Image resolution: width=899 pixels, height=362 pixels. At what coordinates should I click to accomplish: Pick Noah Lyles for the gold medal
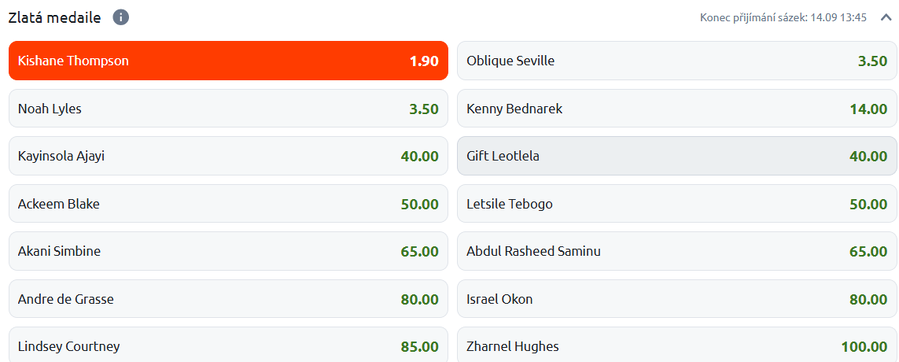coord(228,108)
